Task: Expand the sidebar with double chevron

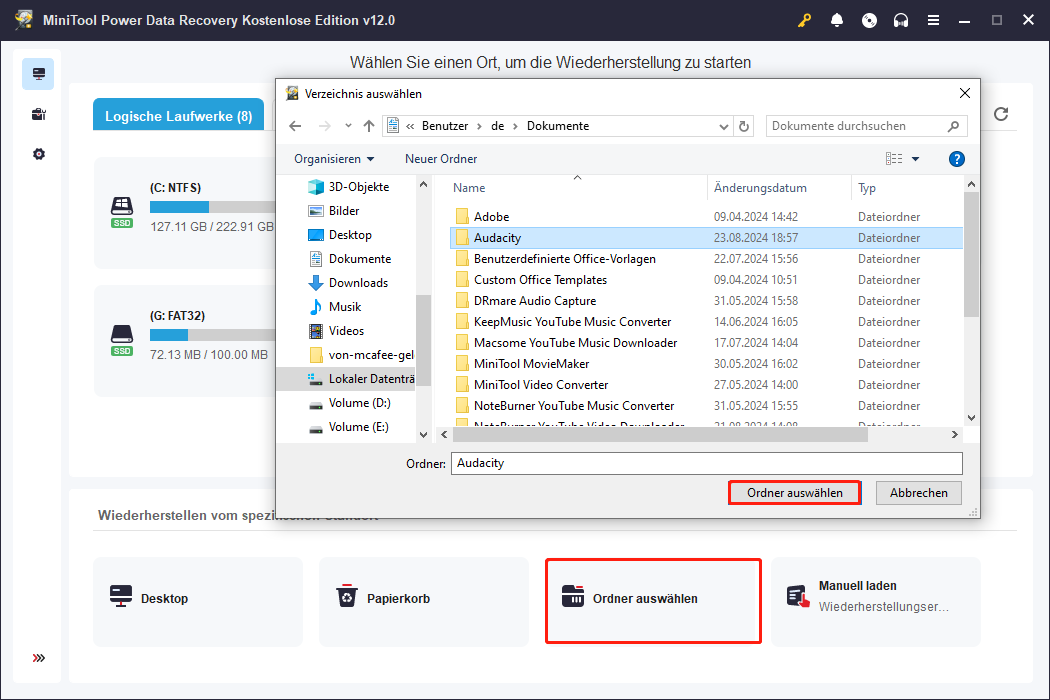Action: pos(39,658)
